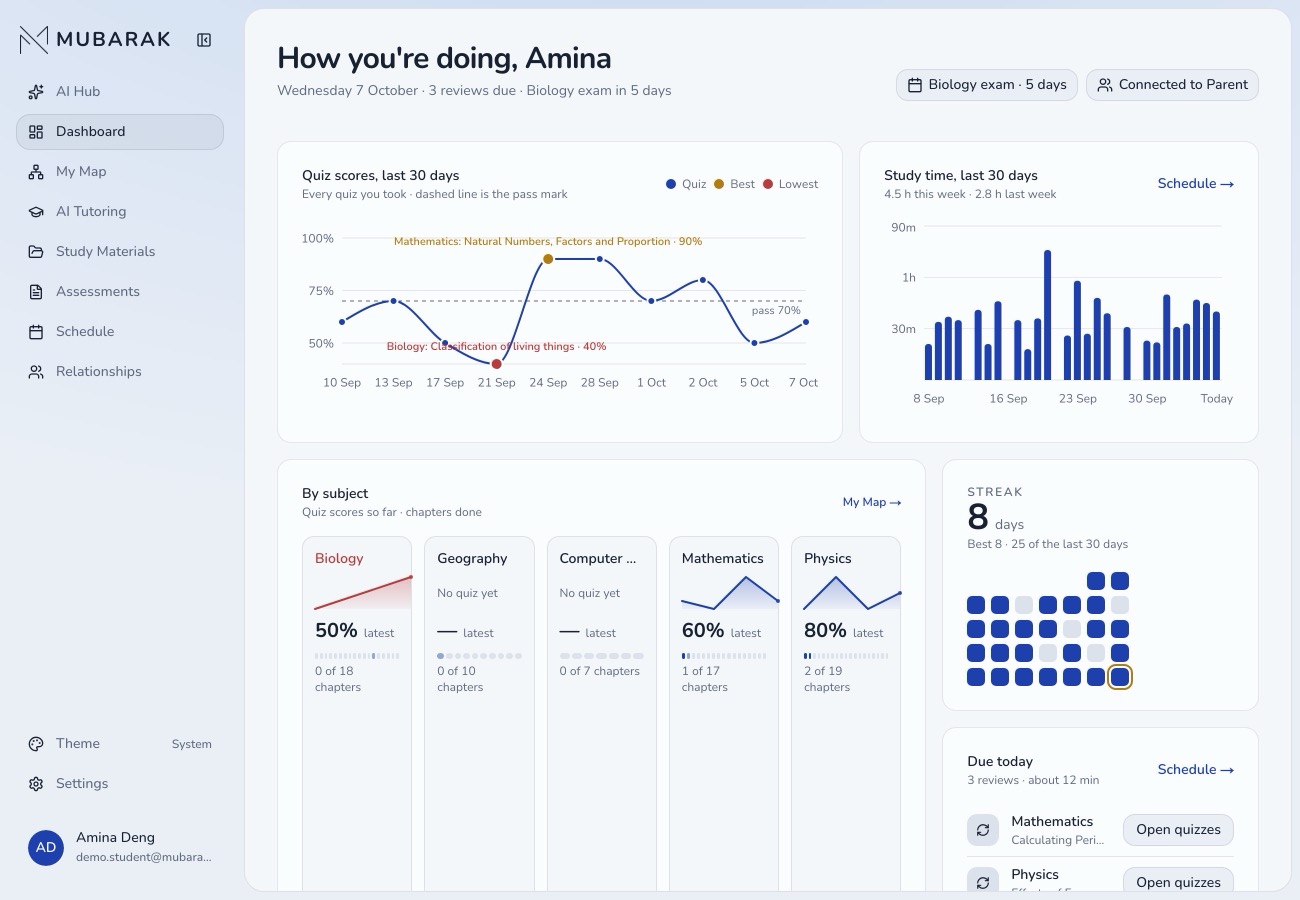Click the best score point on quiz chart

tap(548, 259)
